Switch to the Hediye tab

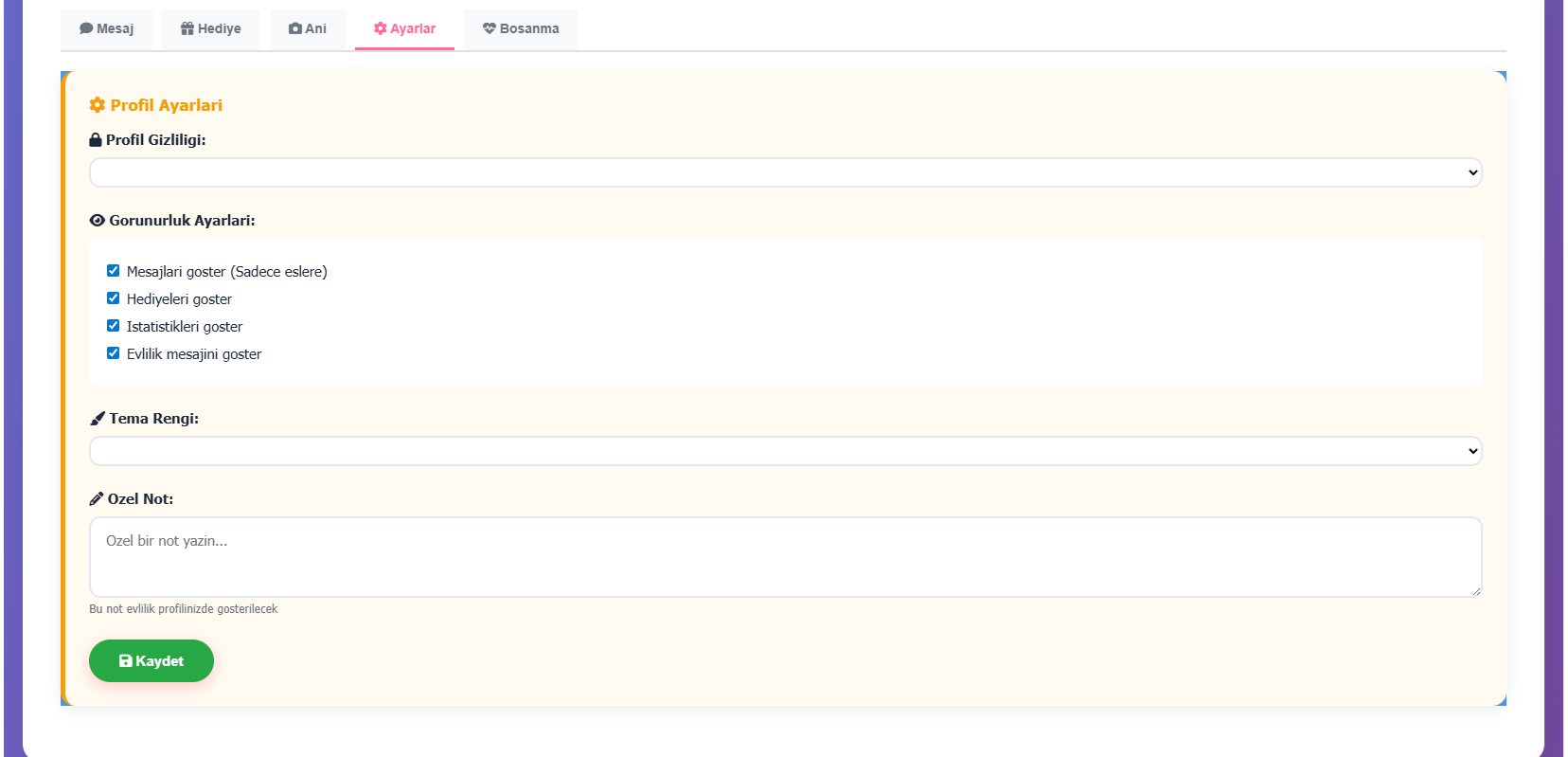211,28
